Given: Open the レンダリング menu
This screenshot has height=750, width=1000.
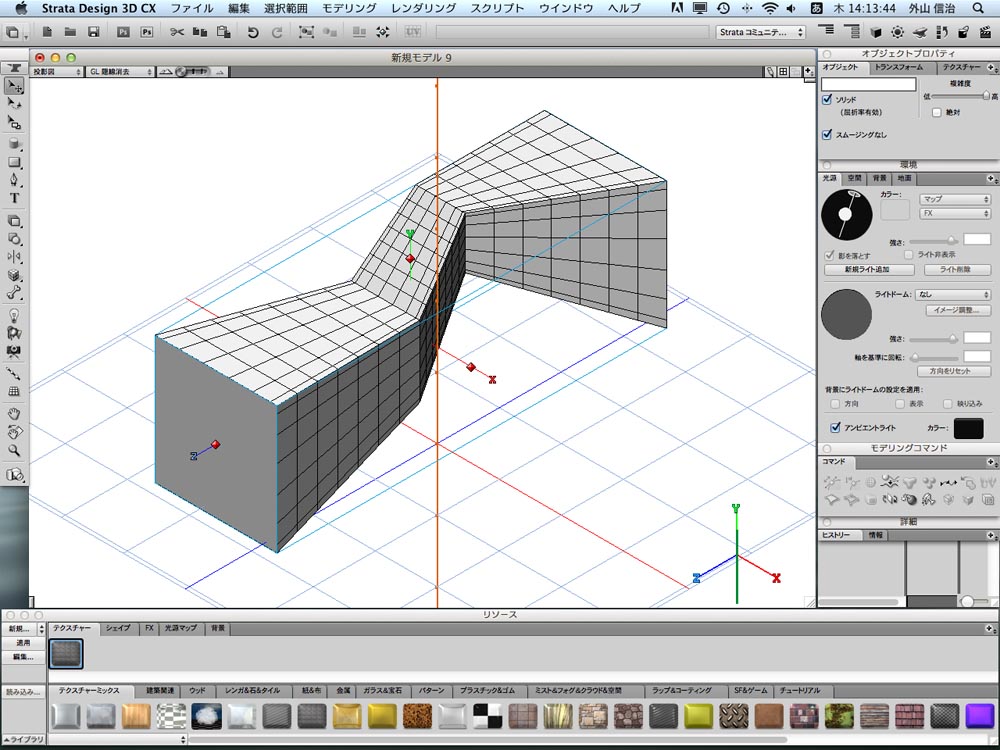Looking at the screenshot, I should tap(423, 8).
